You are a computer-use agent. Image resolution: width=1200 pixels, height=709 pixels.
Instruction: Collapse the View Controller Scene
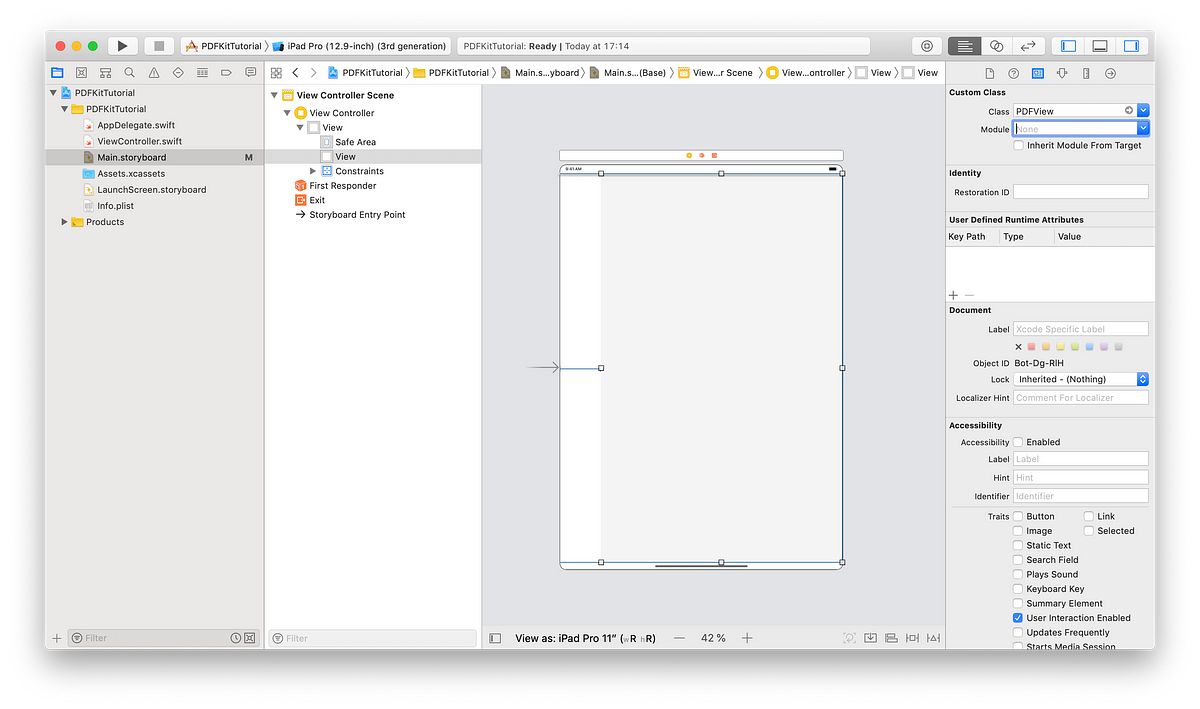275,95
